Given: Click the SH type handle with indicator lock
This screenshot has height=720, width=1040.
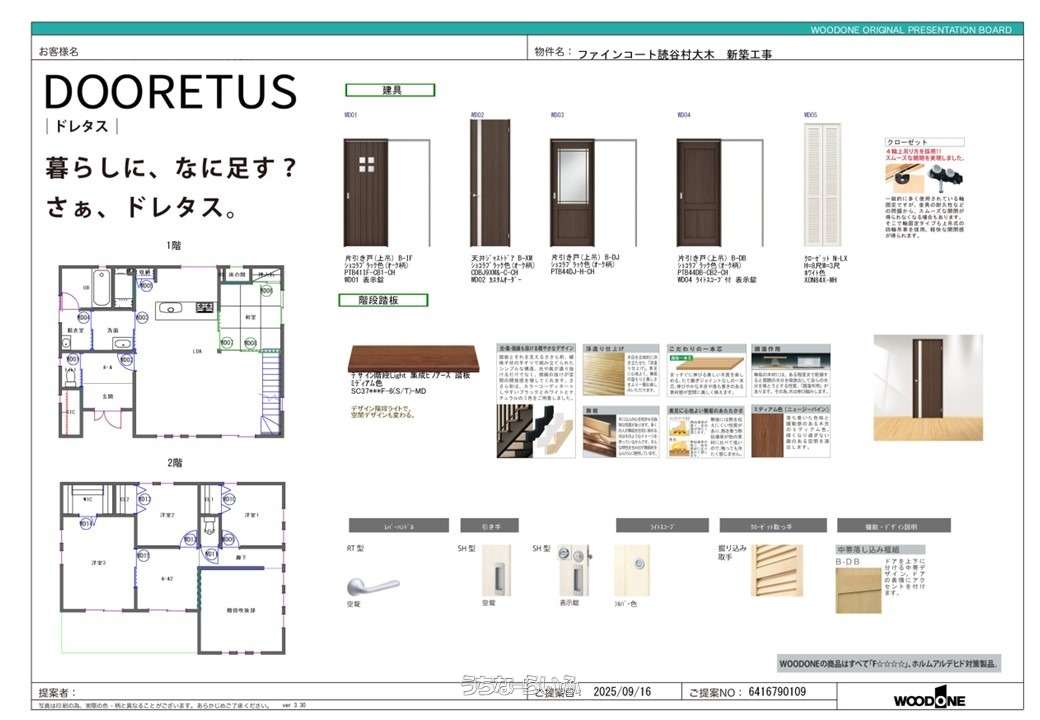Looking at the screenshot, I should [x=572, y=571].
